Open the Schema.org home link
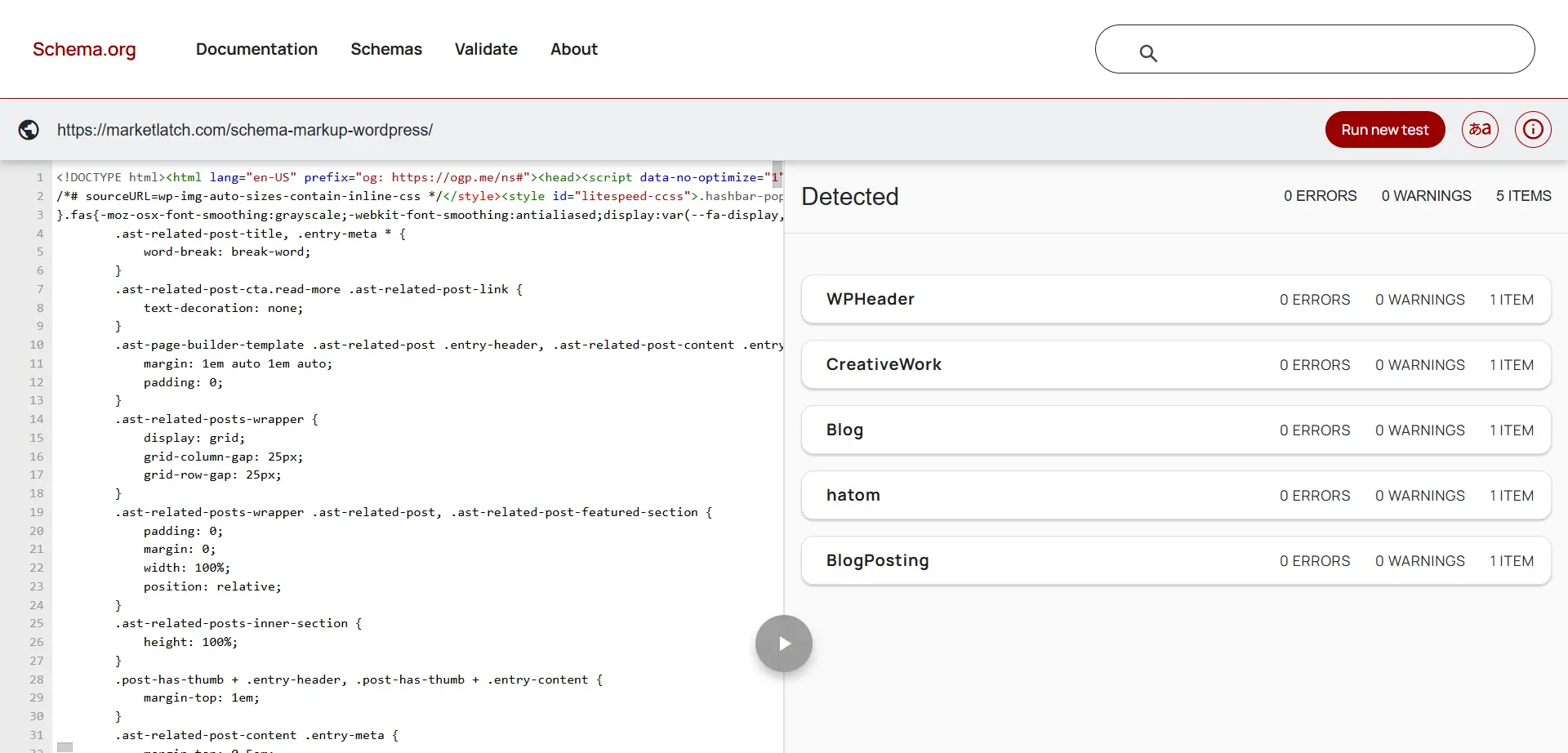The width and height of the screenshot is (1568, 753). [84, 49]
